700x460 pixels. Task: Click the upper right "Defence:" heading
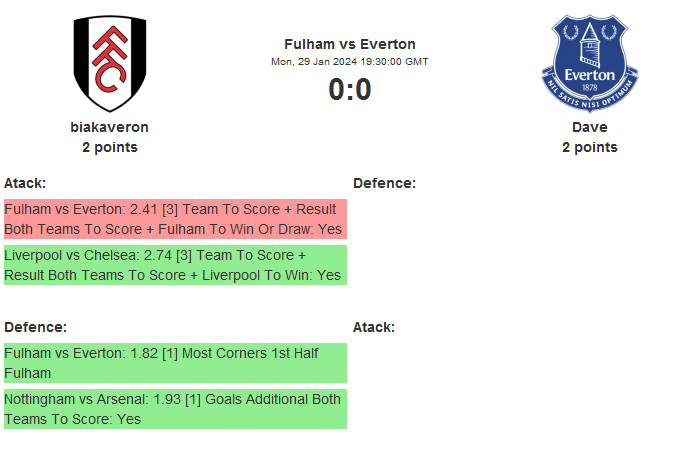(384, 183)
